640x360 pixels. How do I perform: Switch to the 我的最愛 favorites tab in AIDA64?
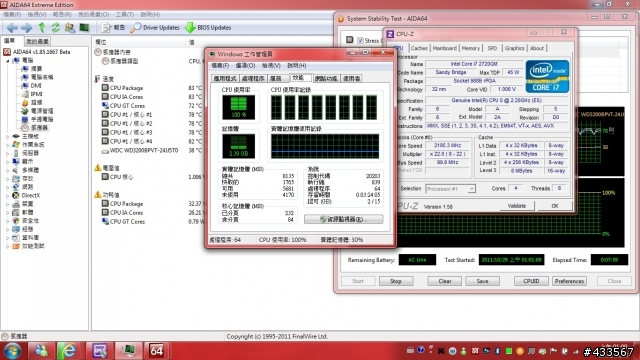[x=38, y=41]
